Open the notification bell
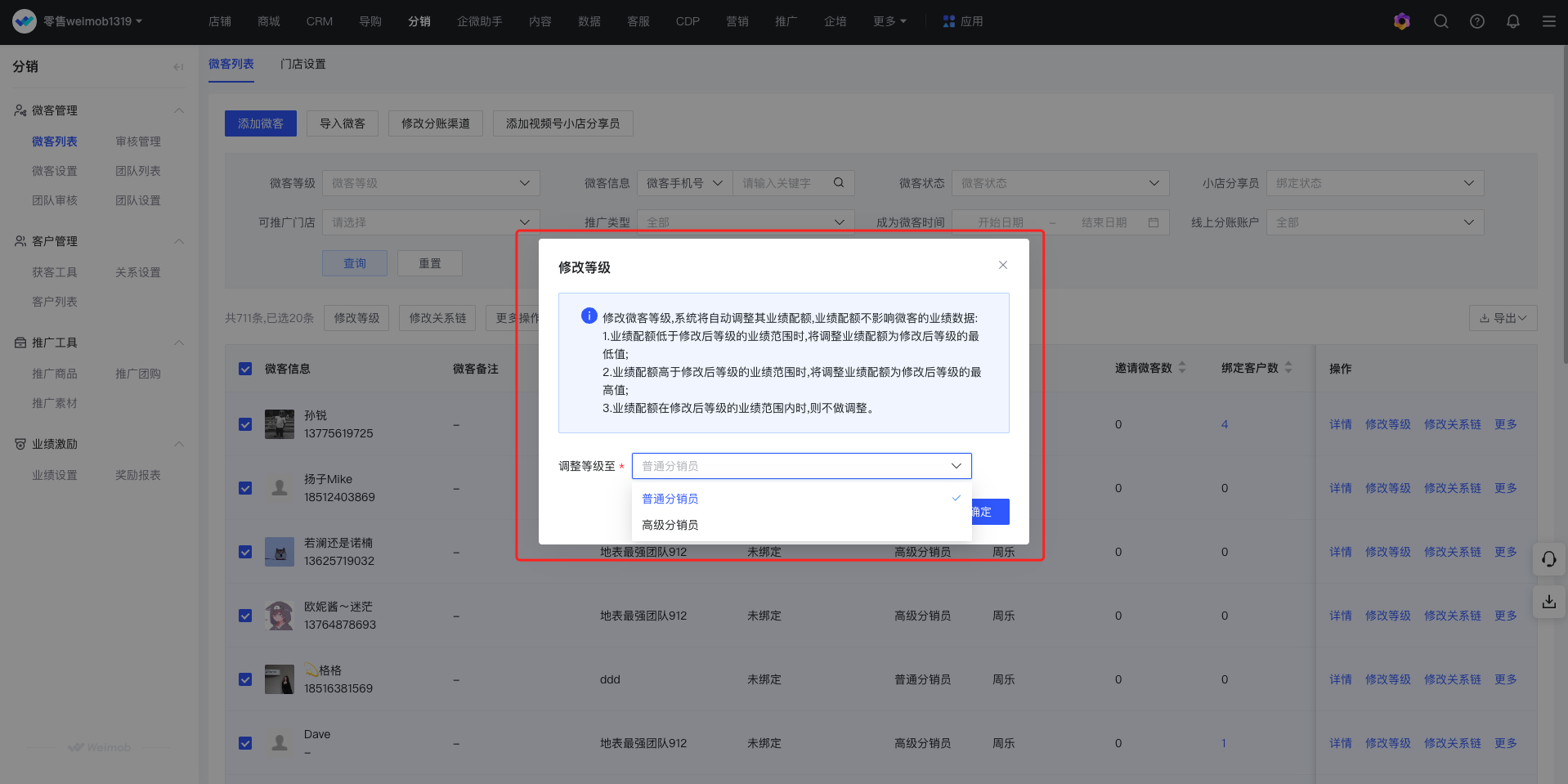1568x784 pixels. click(x=1512, y=21)
